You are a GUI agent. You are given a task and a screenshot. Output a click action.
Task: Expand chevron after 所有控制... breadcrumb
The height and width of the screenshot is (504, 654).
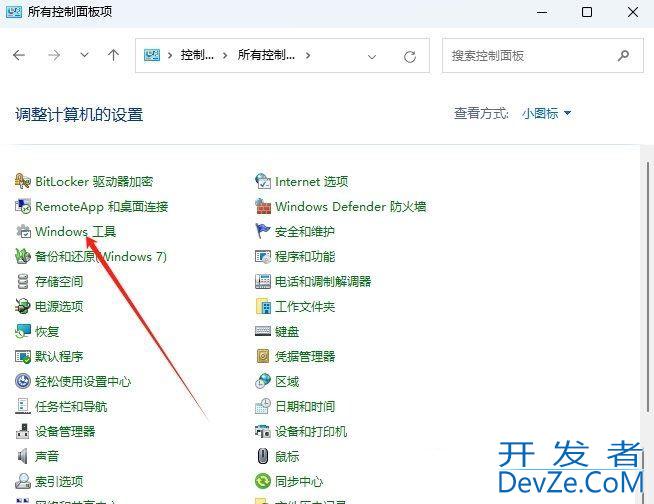[x=308, y=55]
